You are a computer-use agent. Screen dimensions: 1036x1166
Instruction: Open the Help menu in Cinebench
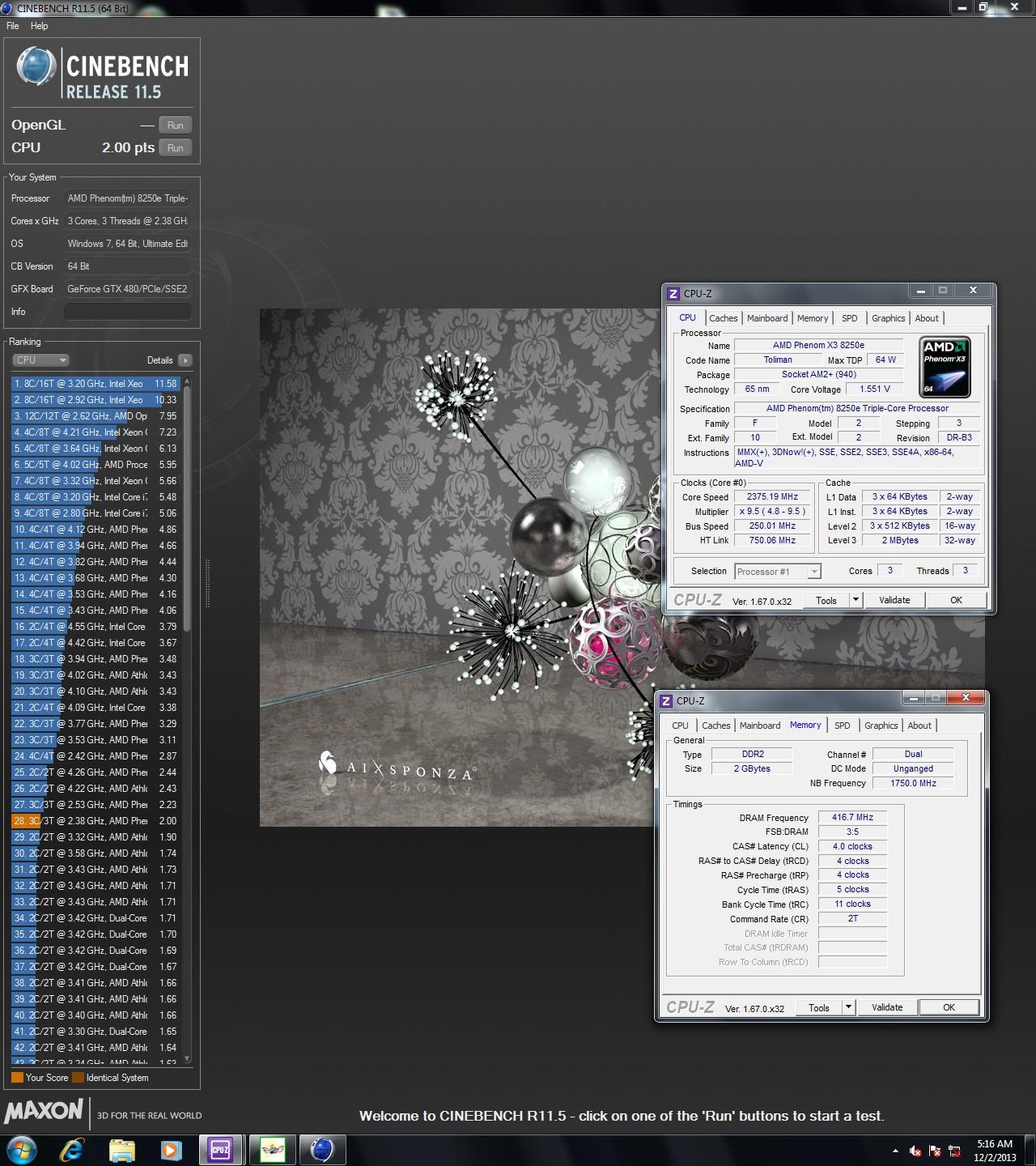pos(39,26)
